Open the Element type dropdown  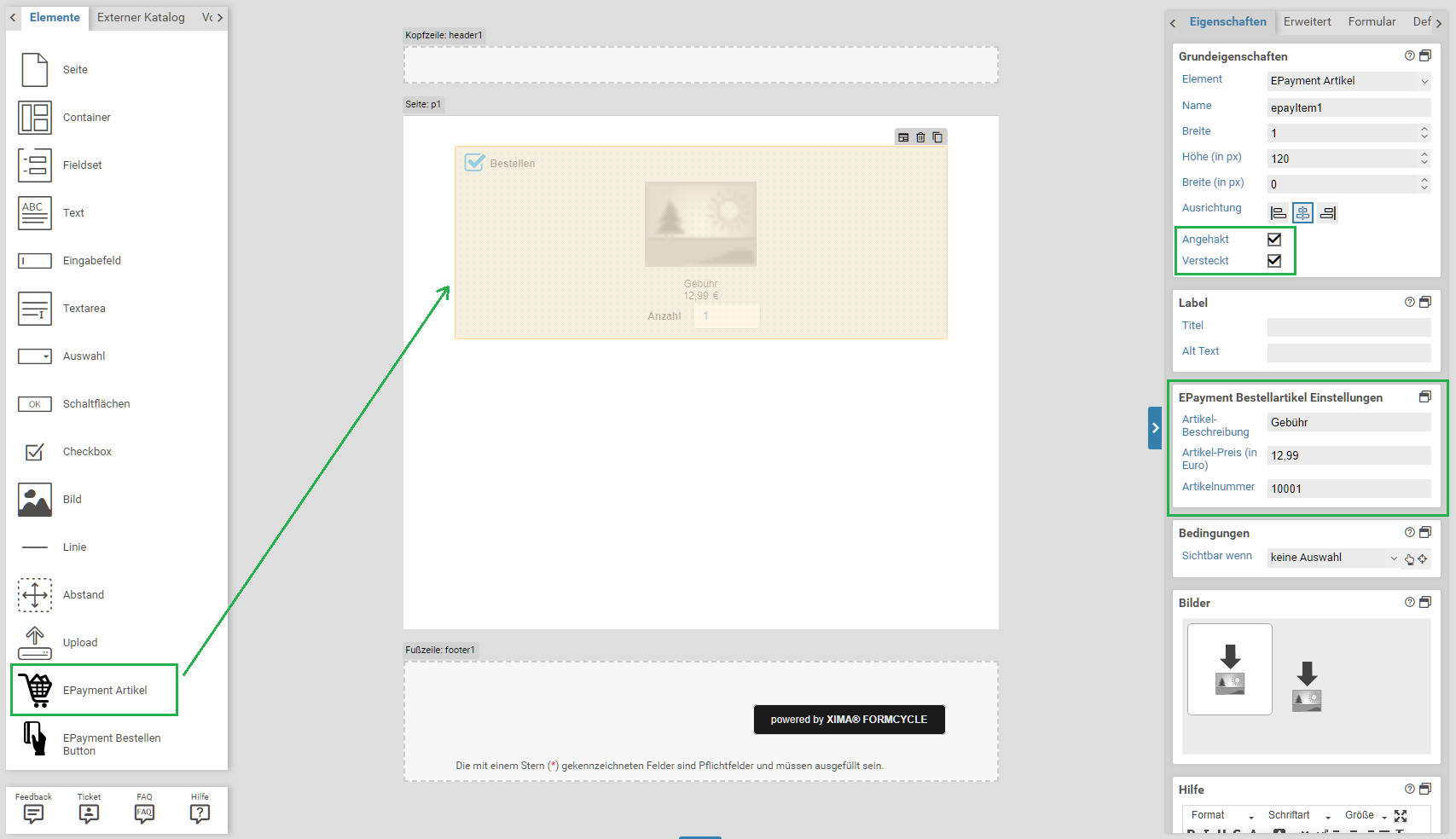point(1349,81)
